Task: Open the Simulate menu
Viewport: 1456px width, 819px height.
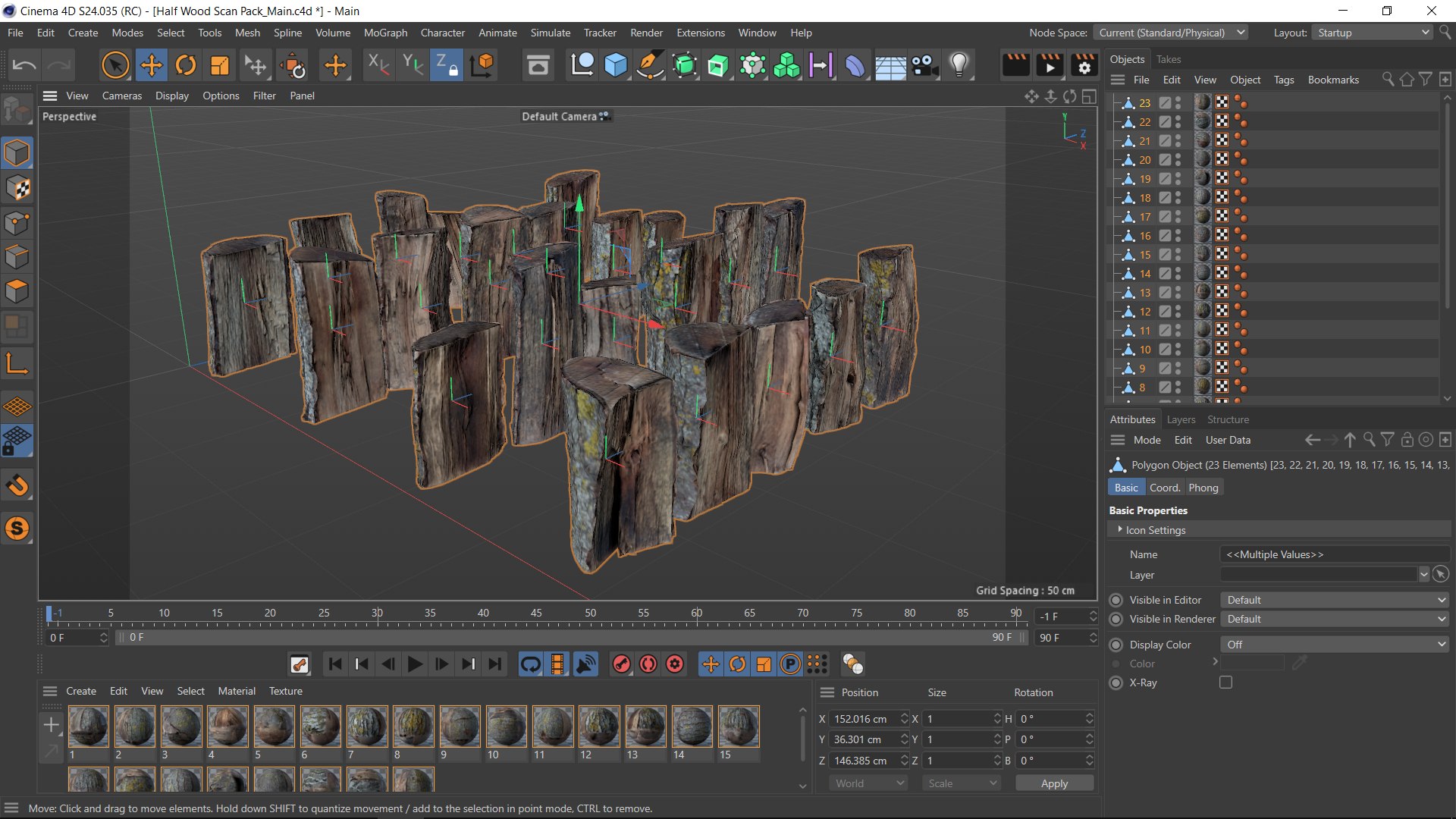Action: pyautogui.click(x=550, y=33)
